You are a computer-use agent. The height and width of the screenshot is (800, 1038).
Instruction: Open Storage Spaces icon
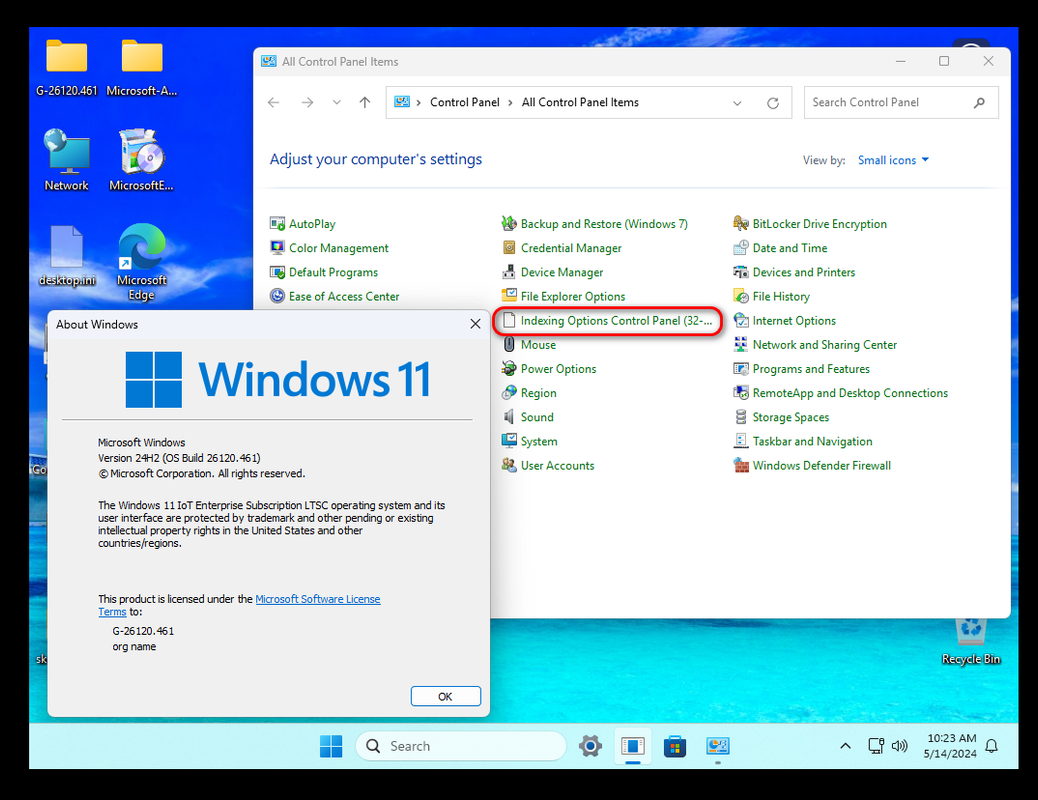pyautogui.click(x=741, y=417)
